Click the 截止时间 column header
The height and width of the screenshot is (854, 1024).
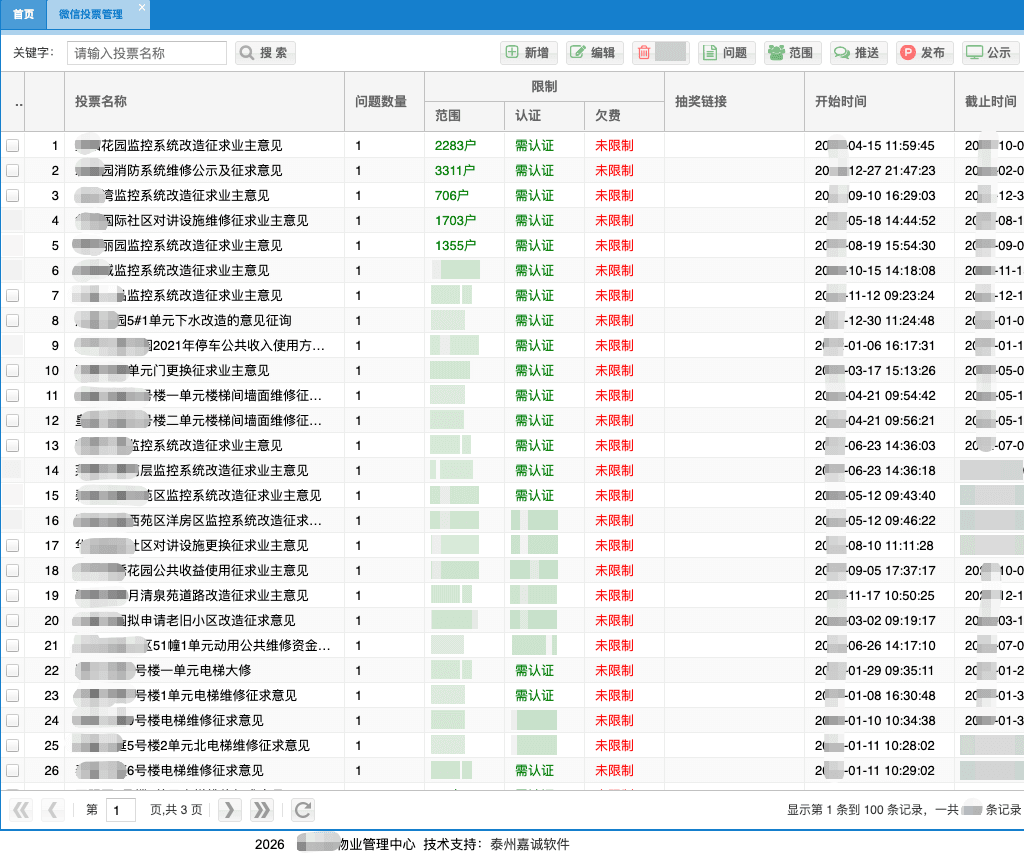click(989, 101)
